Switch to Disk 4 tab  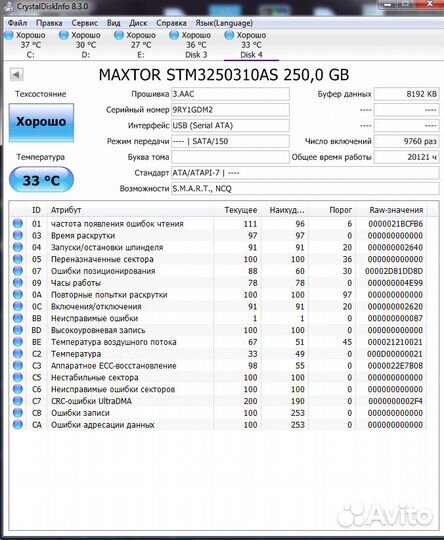click(x=251, y=45)
